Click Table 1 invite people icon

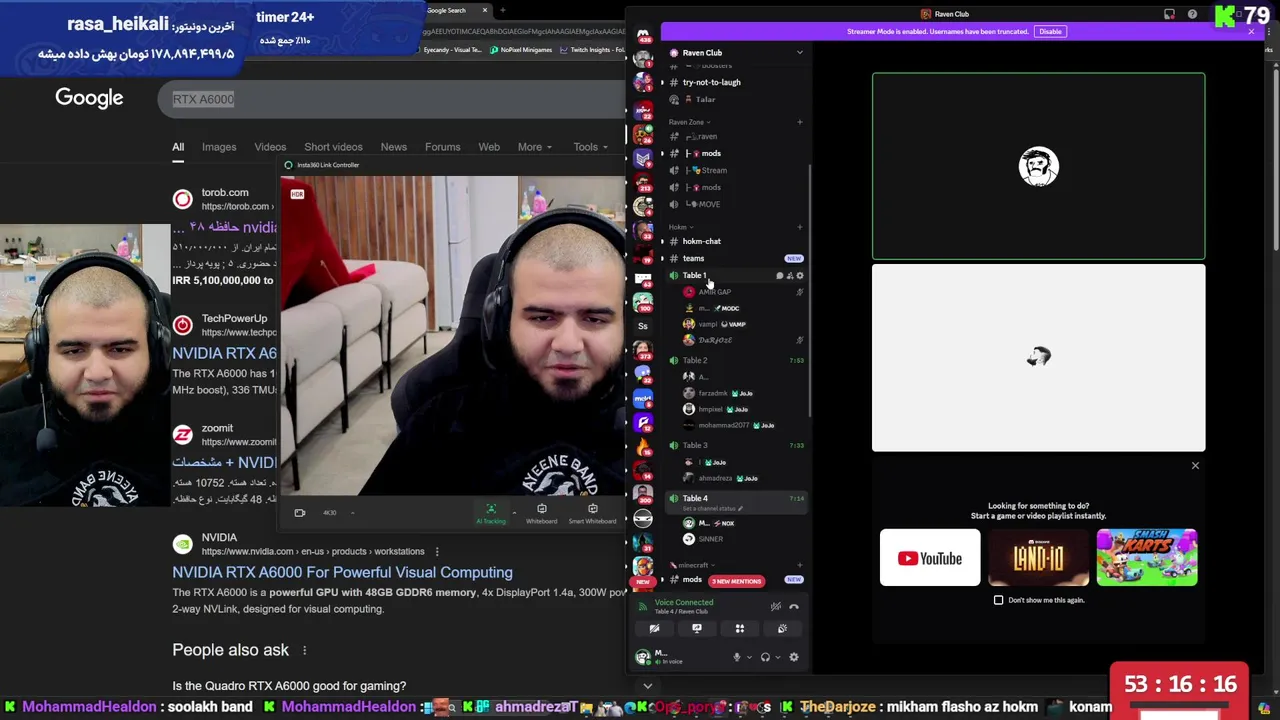coord(789,276)
